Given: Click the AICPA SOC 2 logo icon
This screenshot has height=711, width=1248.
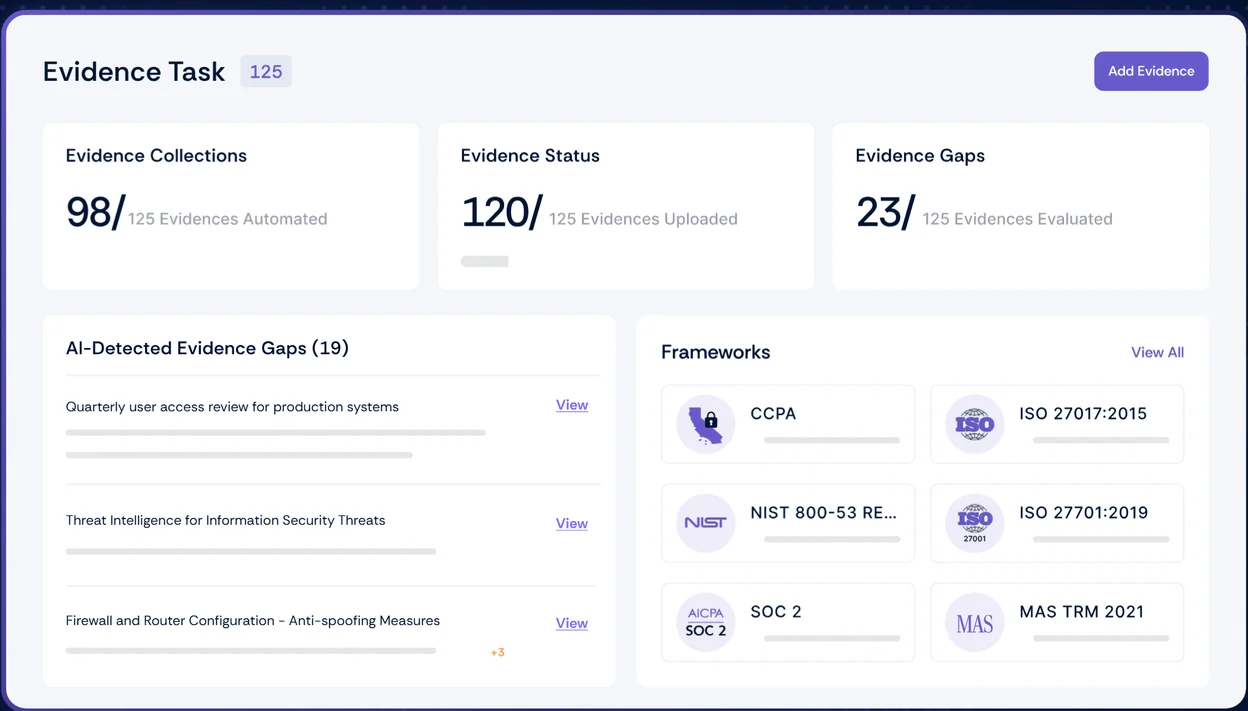Looking at the screenshot, I should [706, 622].
